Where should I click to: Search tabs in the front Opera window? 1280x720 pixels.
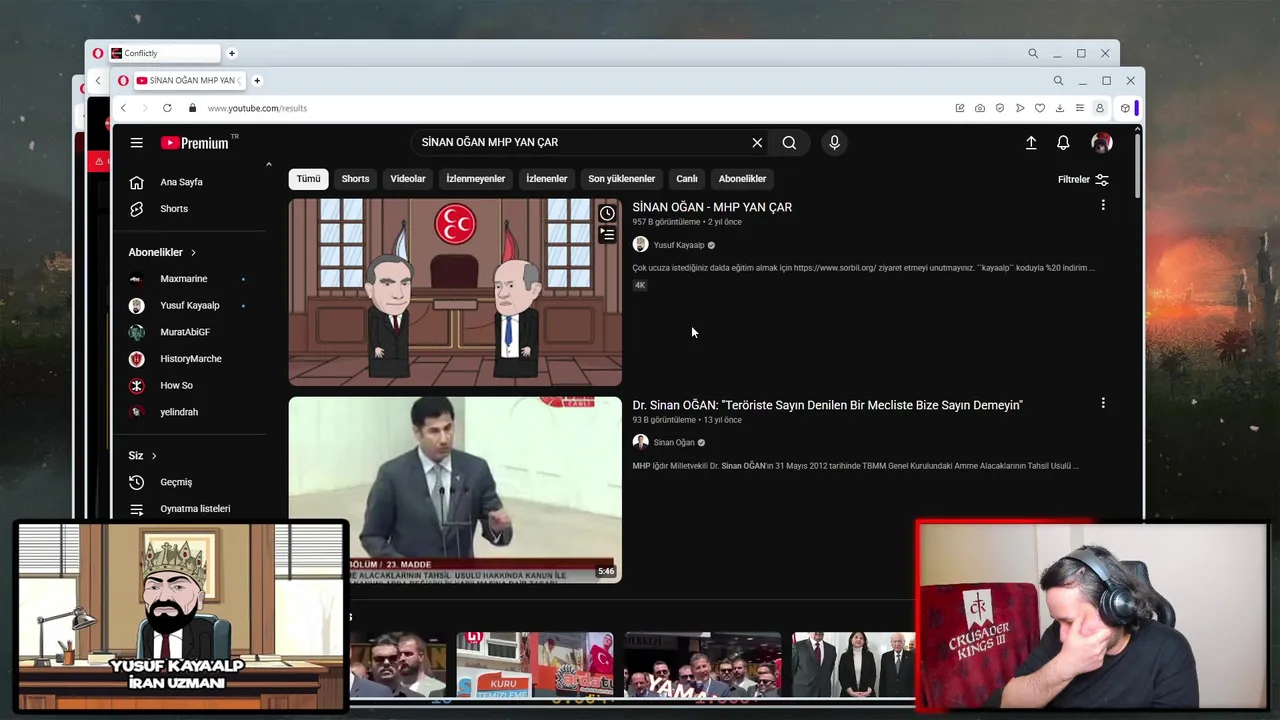click(1058, 80)
